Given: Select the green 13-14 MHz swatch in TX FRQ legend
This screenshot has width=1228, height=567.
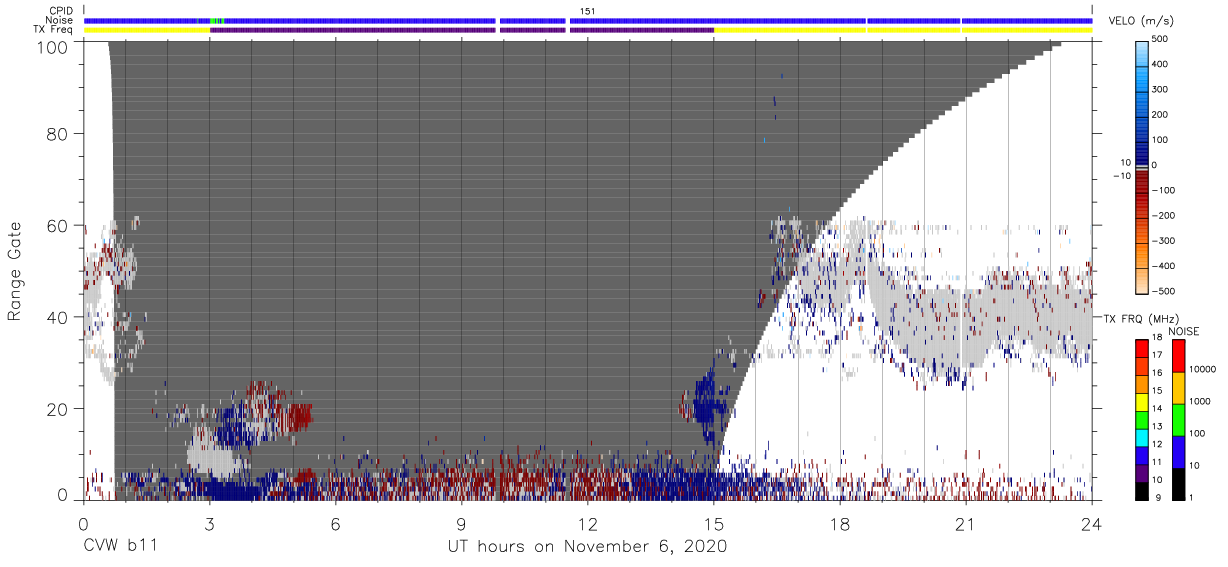Looking at the screenshot, I should click(1142, 419).
